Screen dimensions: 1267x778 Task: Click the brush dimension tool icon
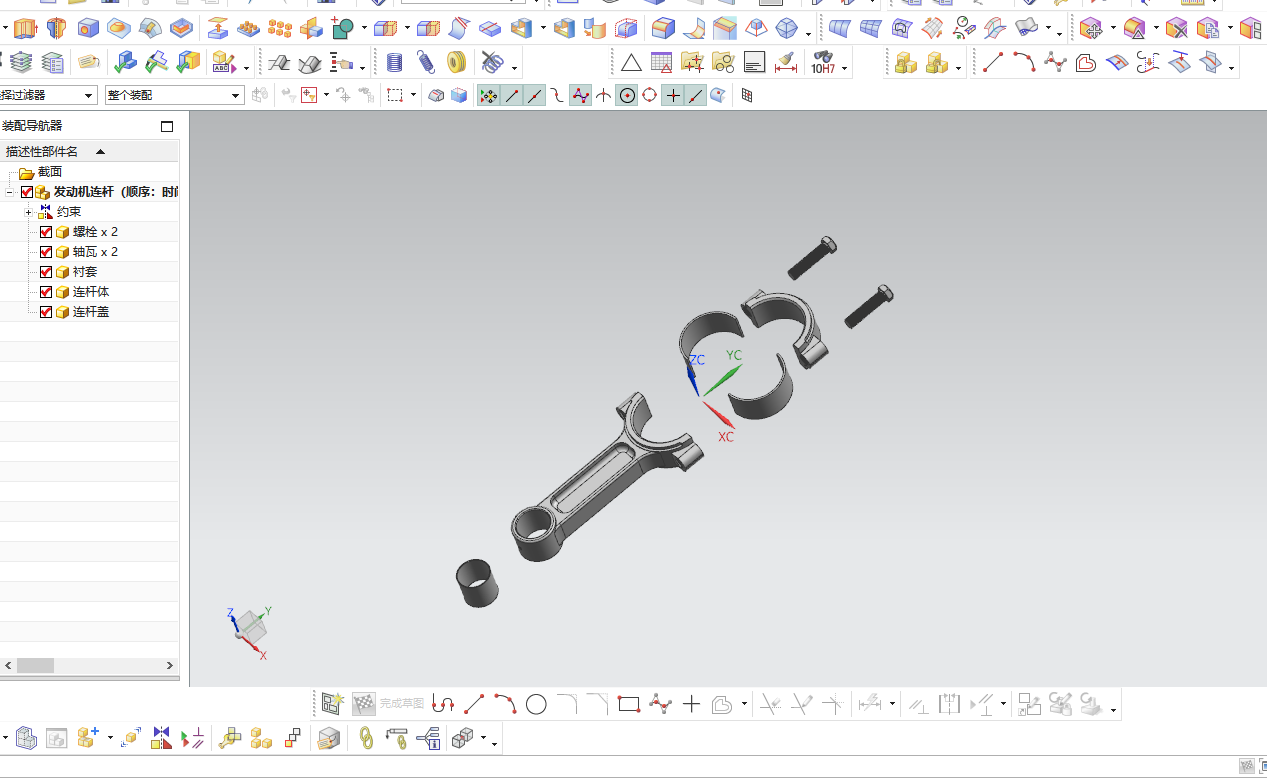(786, 63)
